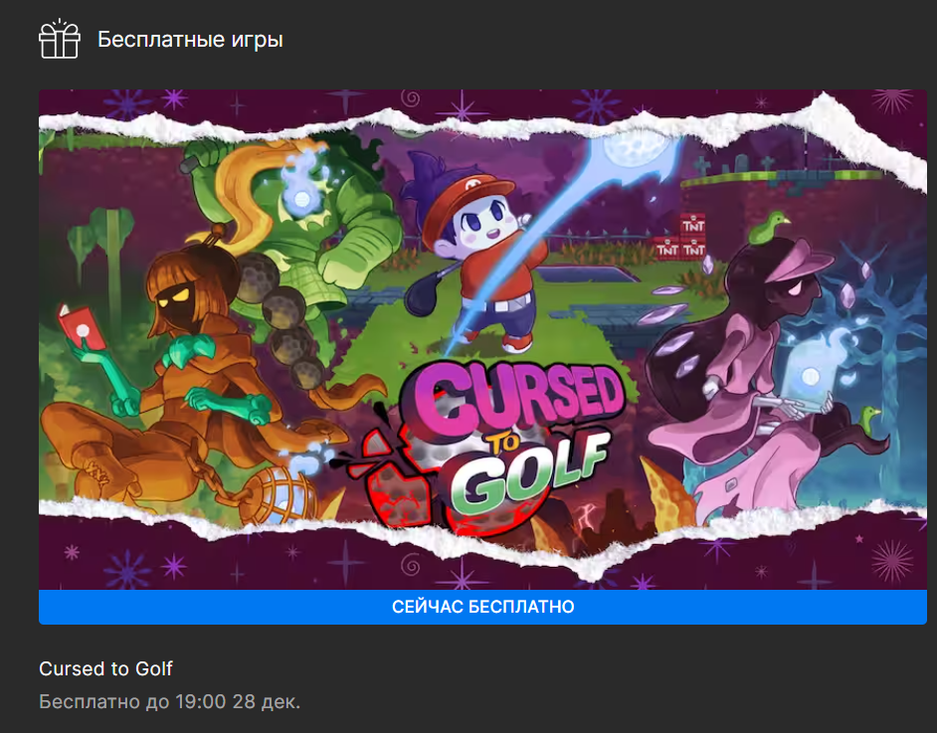Select the Бесплатно до 19:00 28 дек. text
Viewport: 937px width, 733px height.
click(x=170, y=701)
